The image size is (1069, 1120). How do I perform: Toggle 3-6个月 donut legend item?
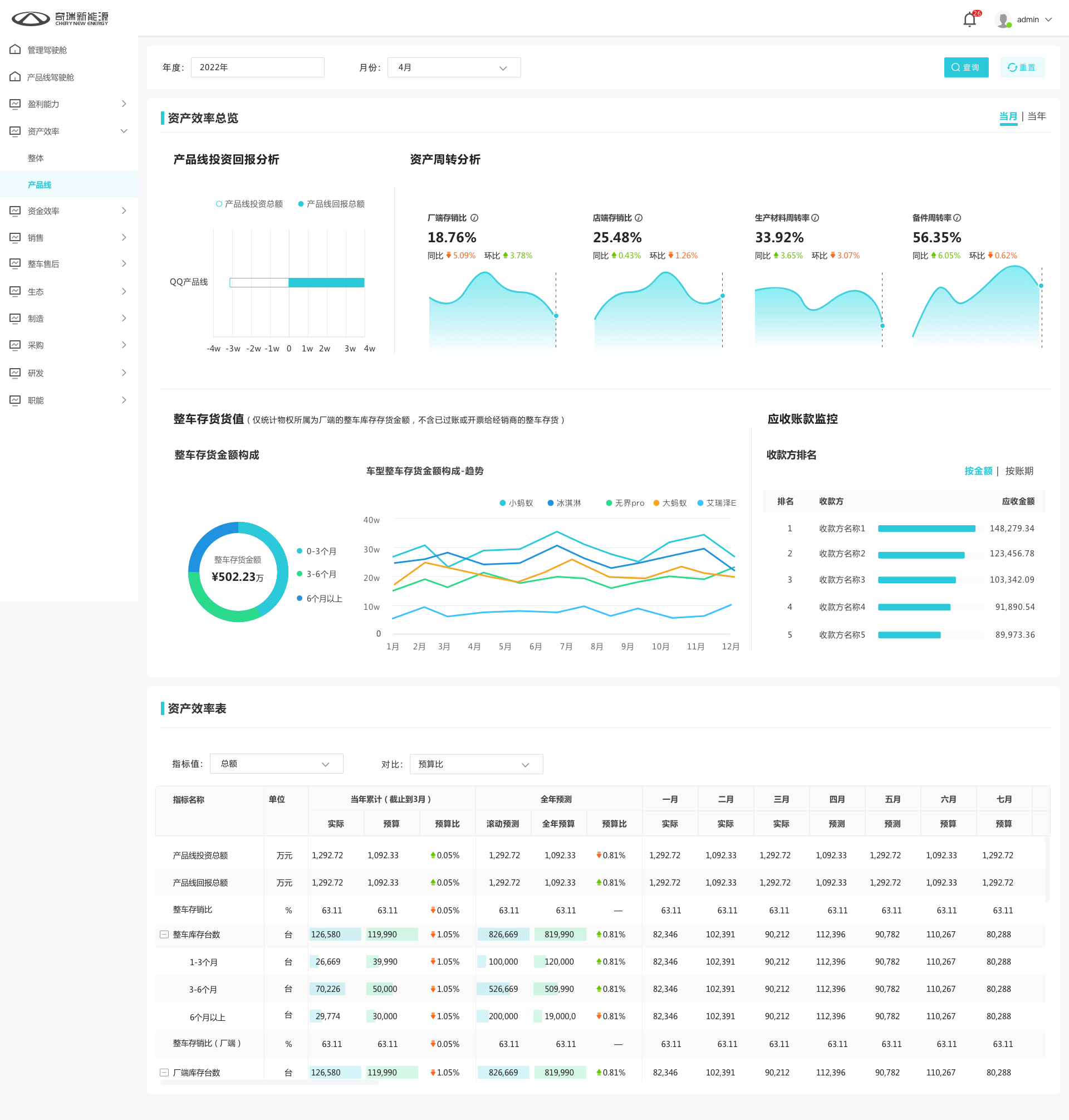316,574
